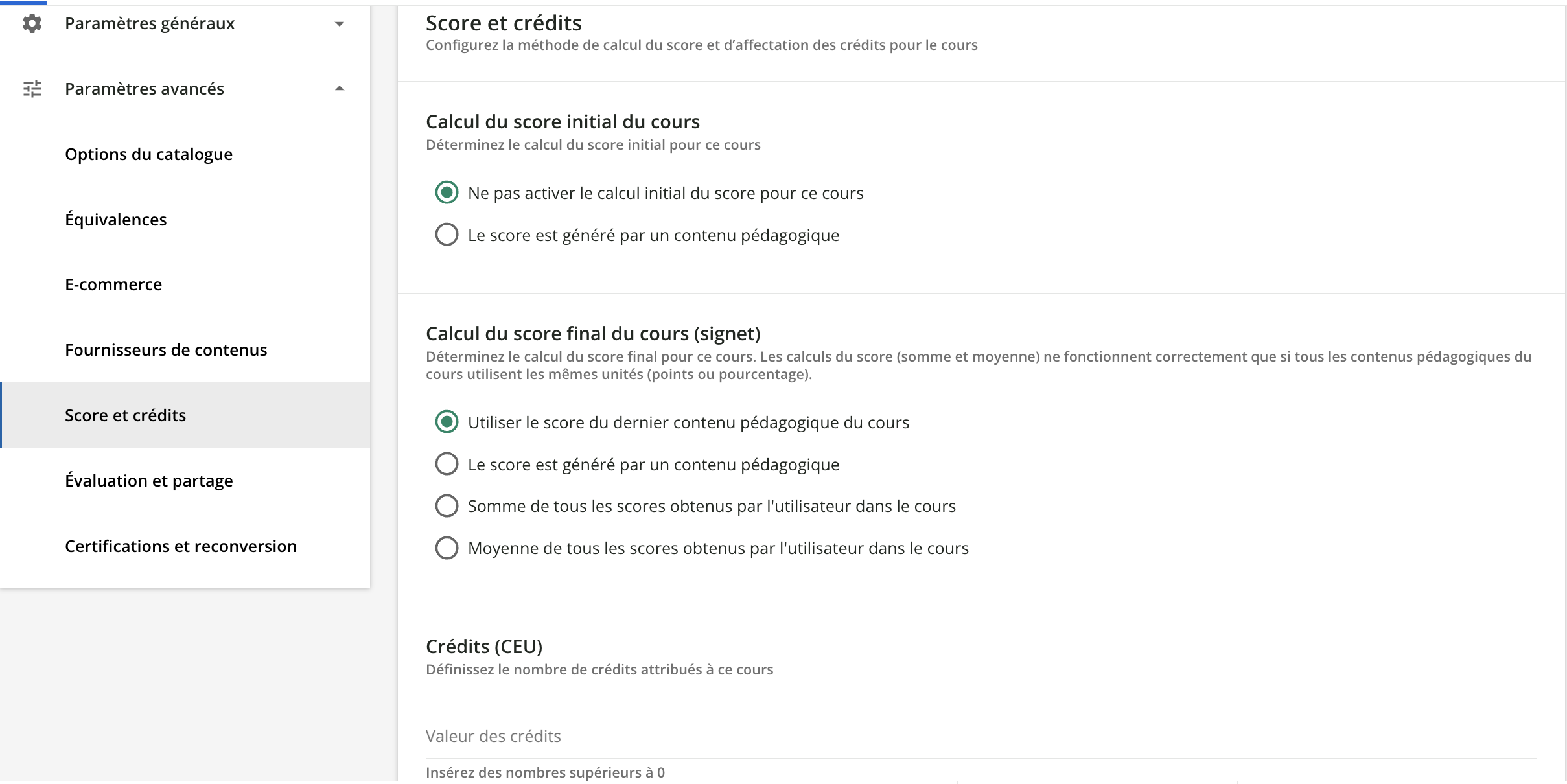Expand the Paramètres généraux section
This screenshot has height=784, width=1567.
338,23
